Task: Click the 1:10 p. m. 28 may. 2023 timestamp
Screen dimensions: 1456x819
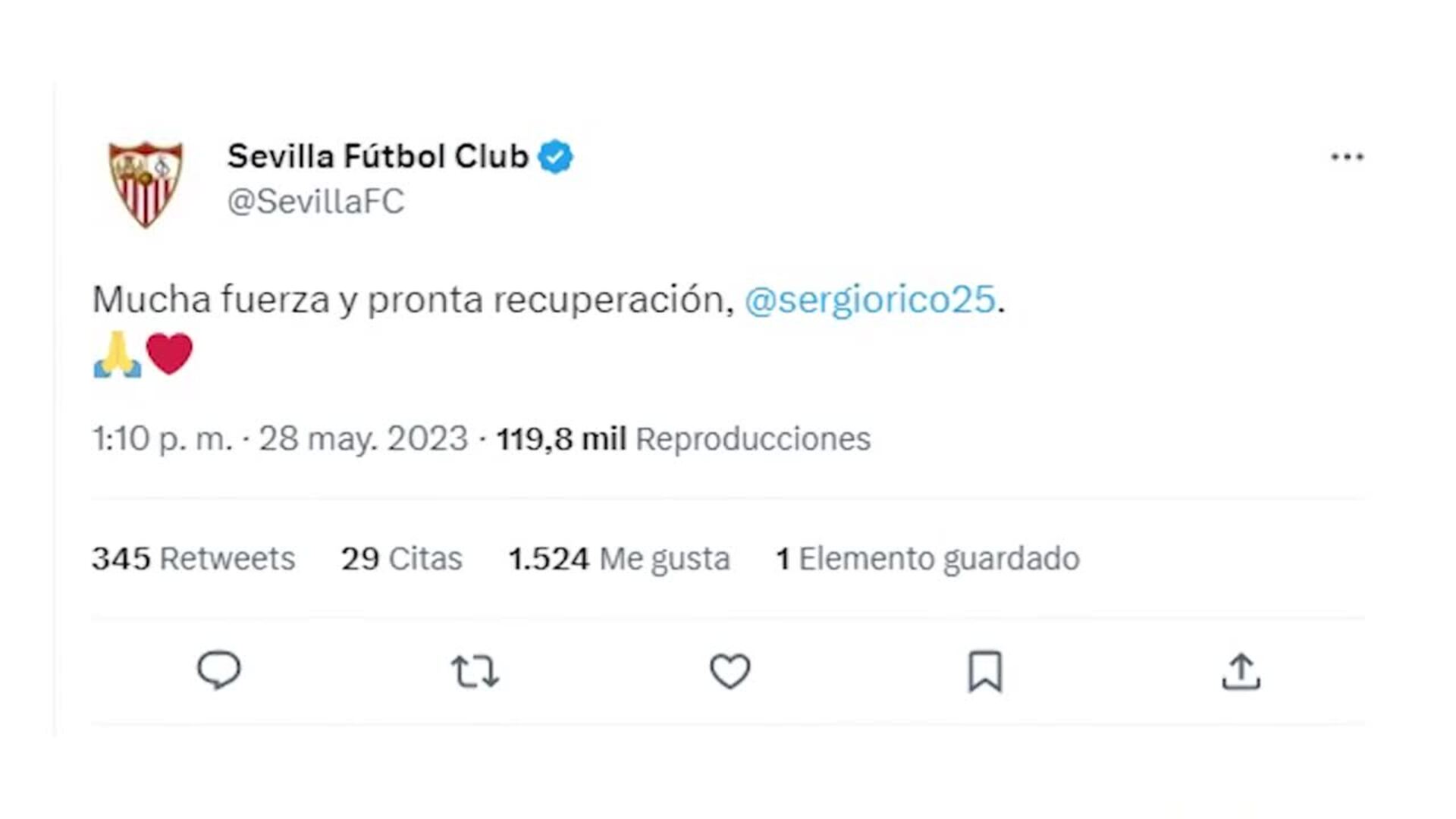Action: [280, 439]
